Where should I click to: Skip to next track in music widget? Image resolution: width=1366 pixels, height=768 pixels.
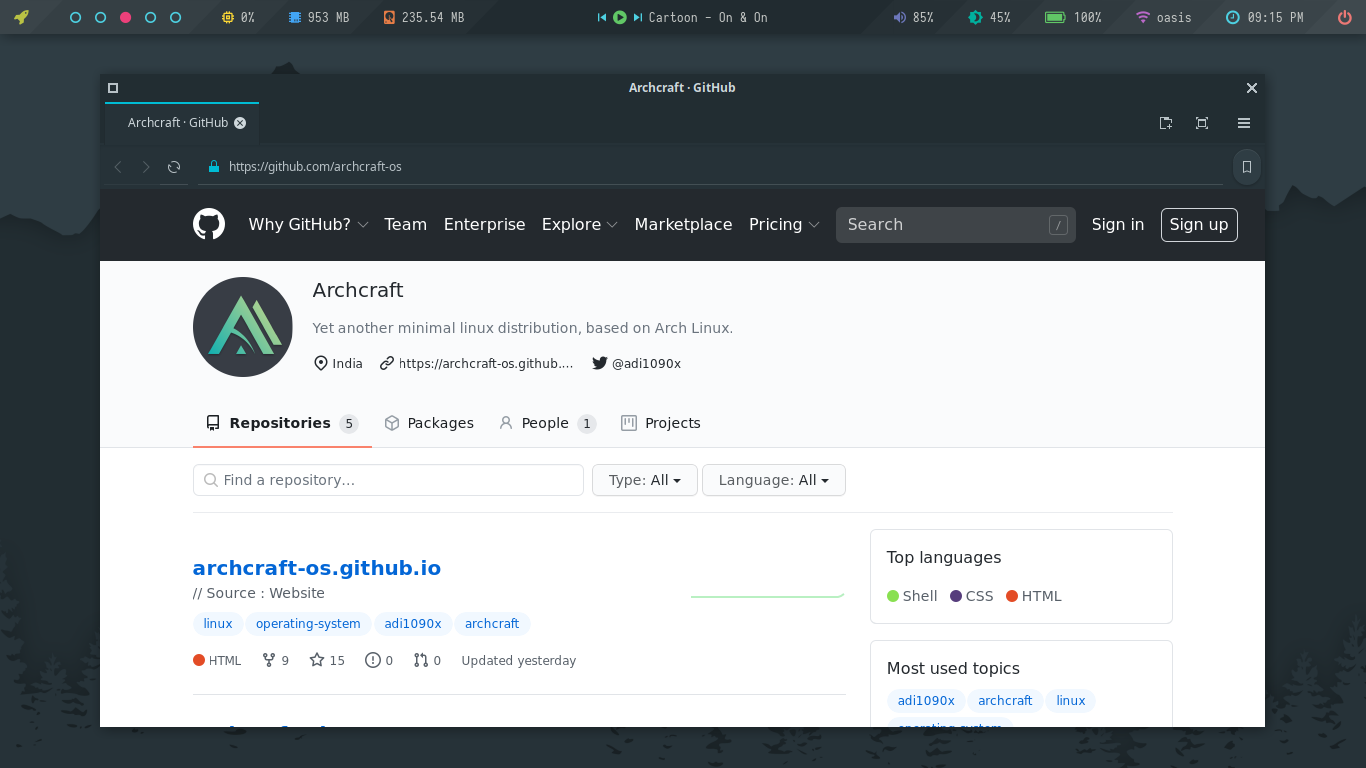[638, 17]
